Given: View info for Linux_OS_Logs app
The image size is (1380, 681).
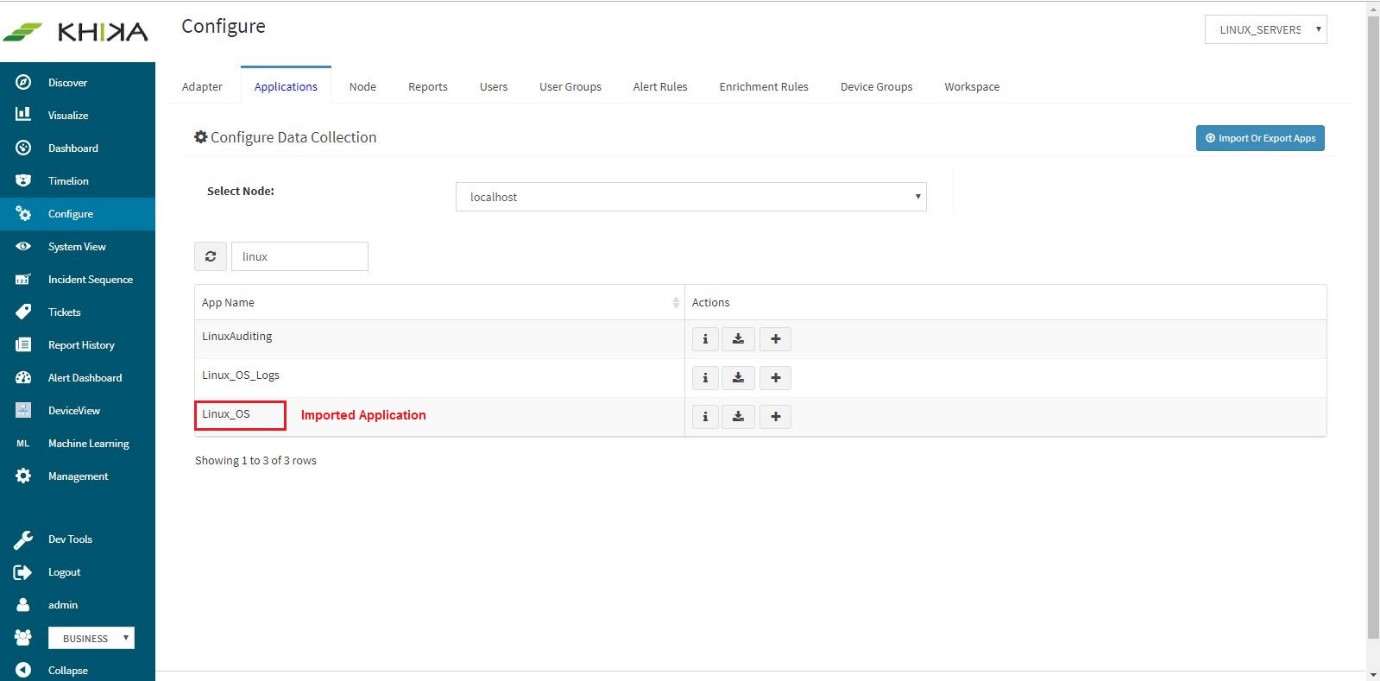Looking at the screenshot, I should [706, 378].
